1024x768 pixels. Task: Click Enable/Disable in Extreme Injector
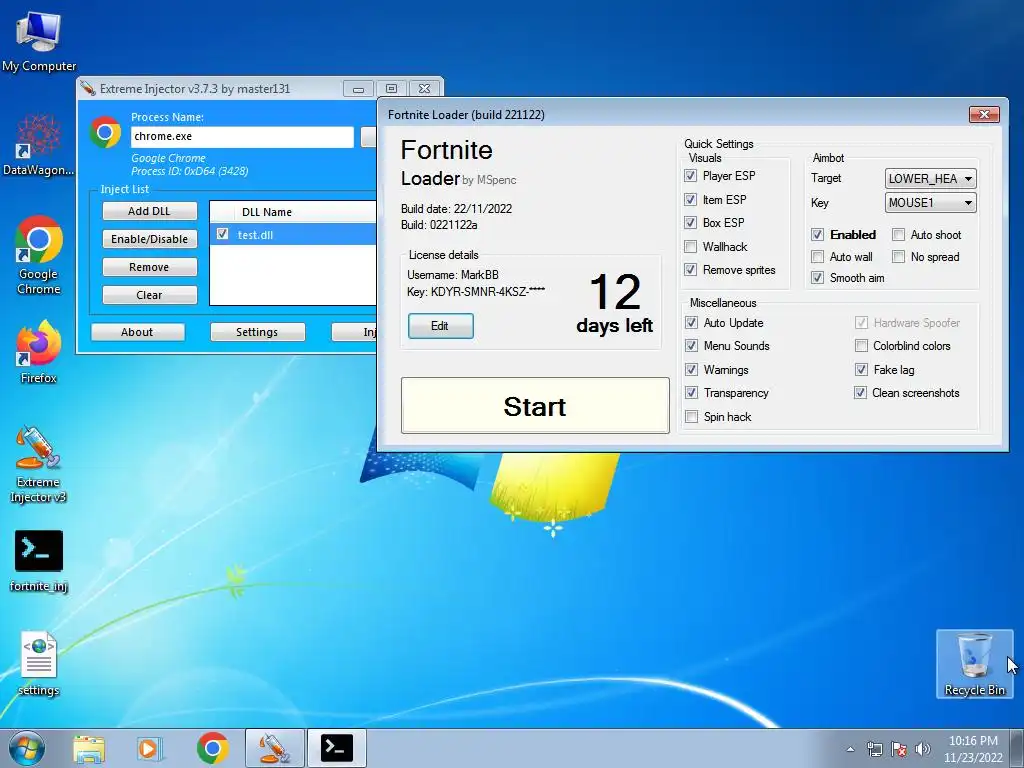pyautogui.click(x=150, y=239)
